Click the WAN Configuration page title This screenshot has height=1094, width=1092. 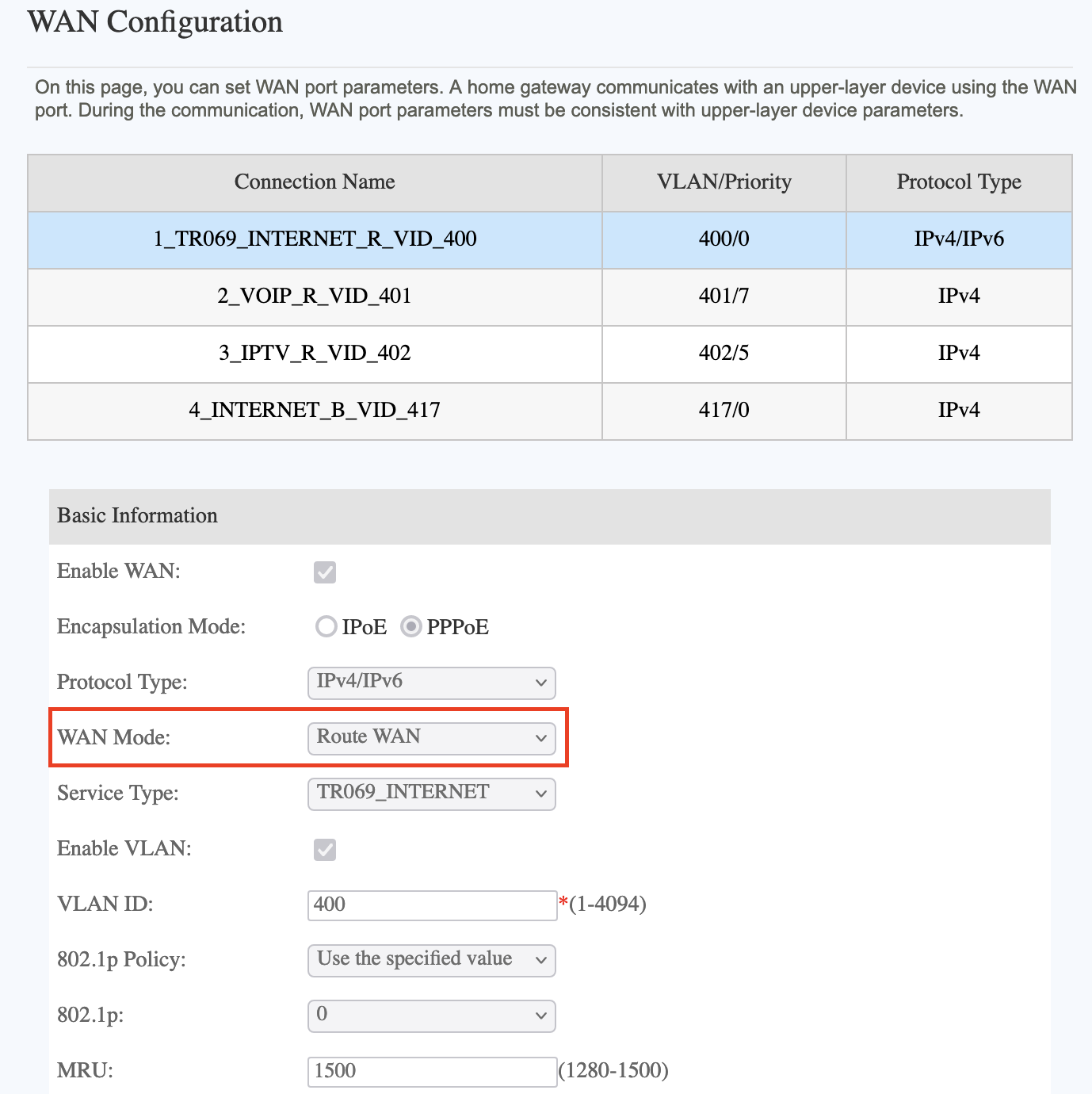(x=155, y=22)
